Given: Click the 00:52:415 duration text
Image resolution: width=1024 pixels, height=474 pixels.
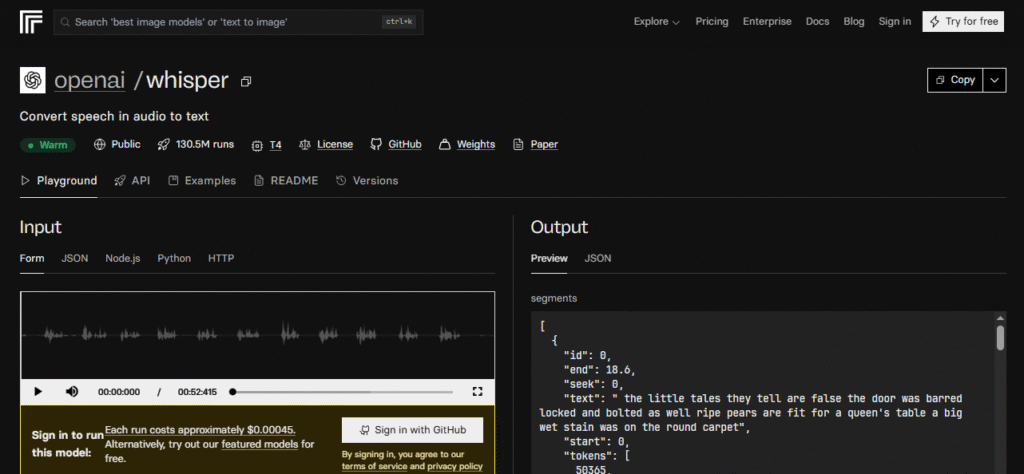Looking at the screenshot, I should pos(197,392).
